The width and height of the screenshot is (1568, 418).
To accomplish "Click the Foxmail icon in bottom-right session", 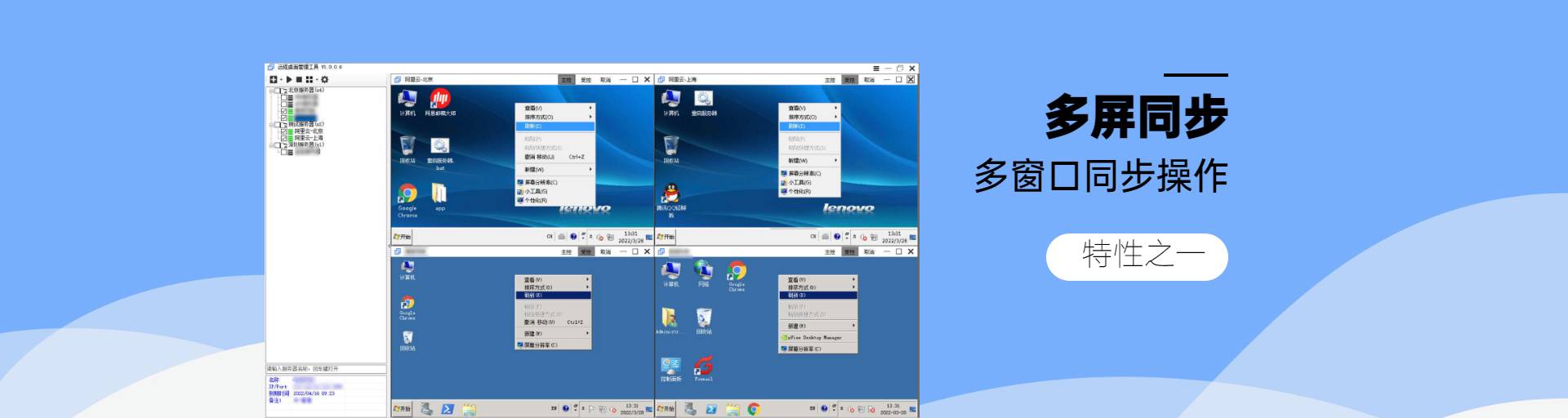I will (703, 366).
